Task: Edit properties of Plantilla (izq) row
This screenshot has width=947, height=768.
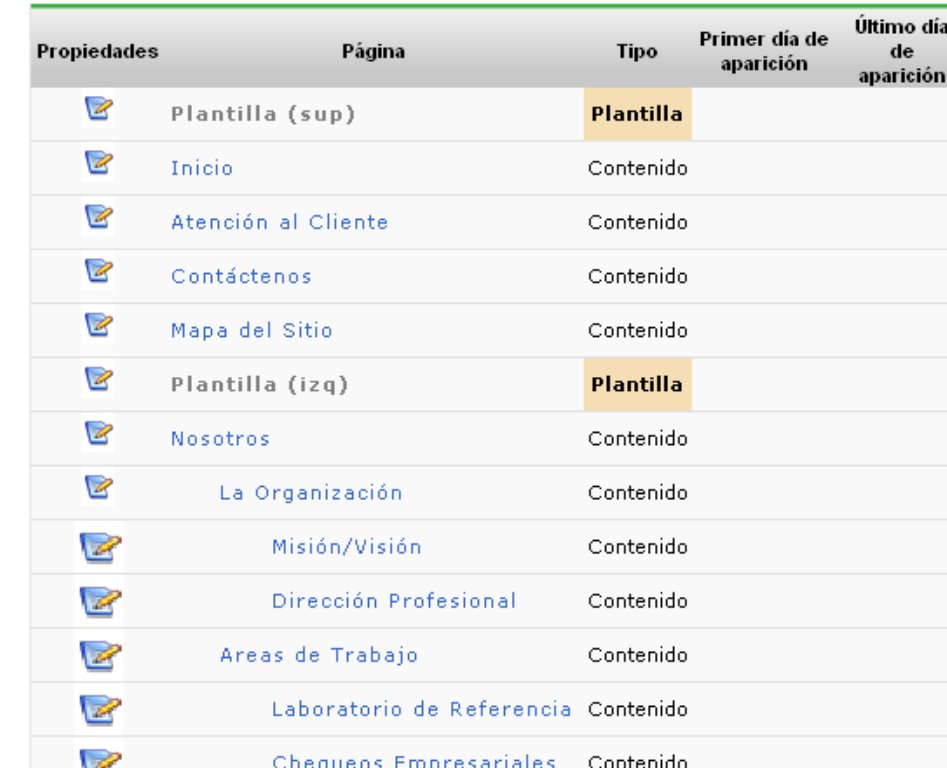Action: click(x=98, y=379)
